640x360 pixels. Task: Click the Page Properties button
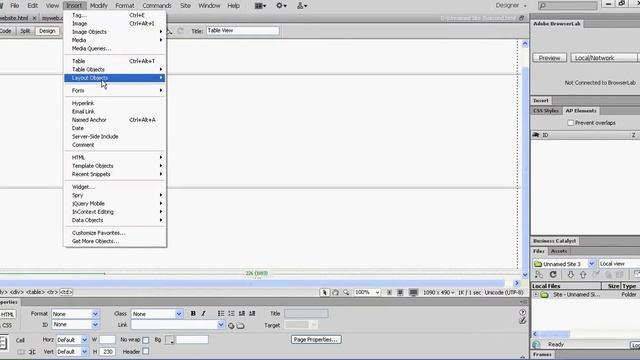(316, 340)
